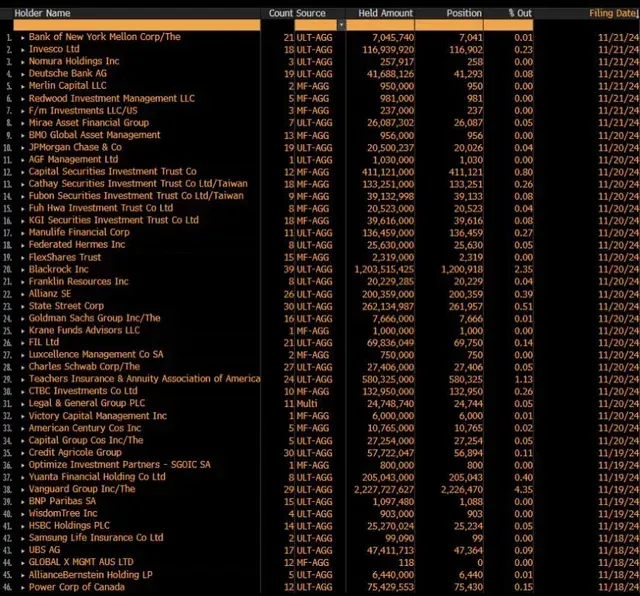Sort by the Holder Name column header
The width and height of the screenshot is (640, 596).
coord(42,13)
